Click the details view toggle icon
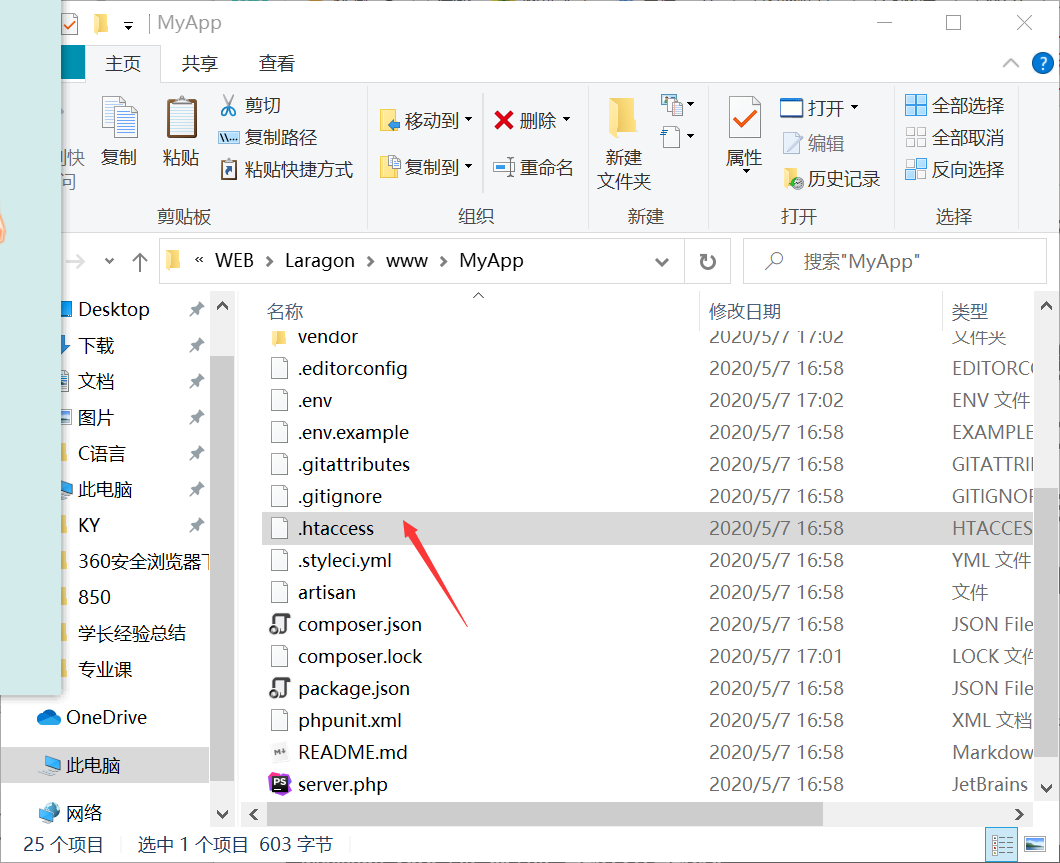1060x863 pixels. pos(1002,845)
